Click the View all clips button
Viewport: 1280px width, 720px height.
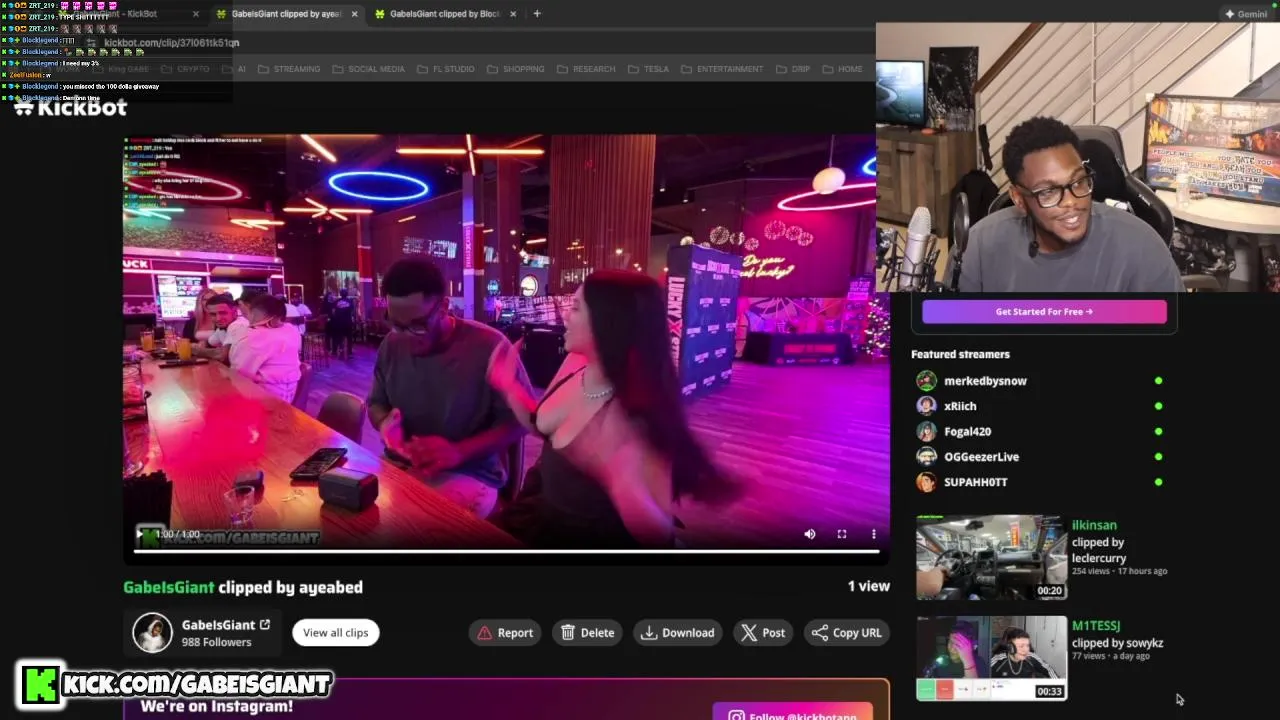(336, 632)
